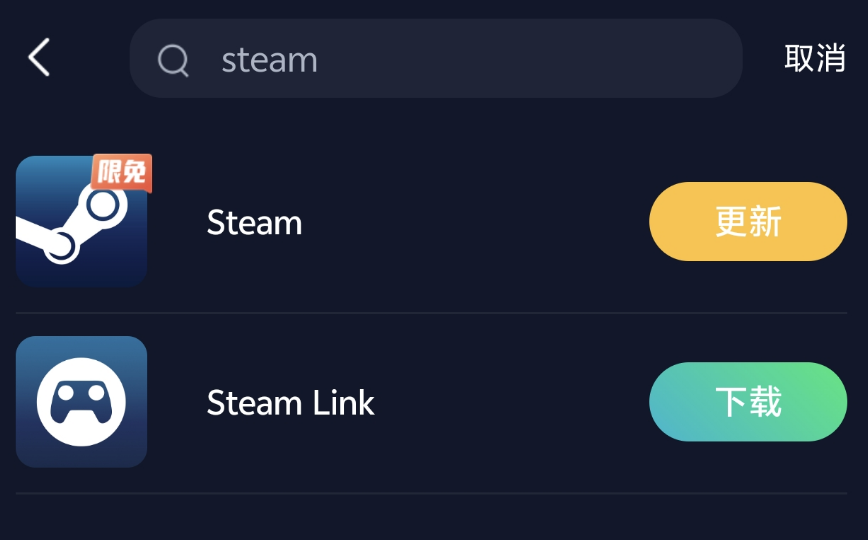Tap the white controller glyph in Steam Link icon
This screenshot has width=868, height=540.
[x=81, y=402]
